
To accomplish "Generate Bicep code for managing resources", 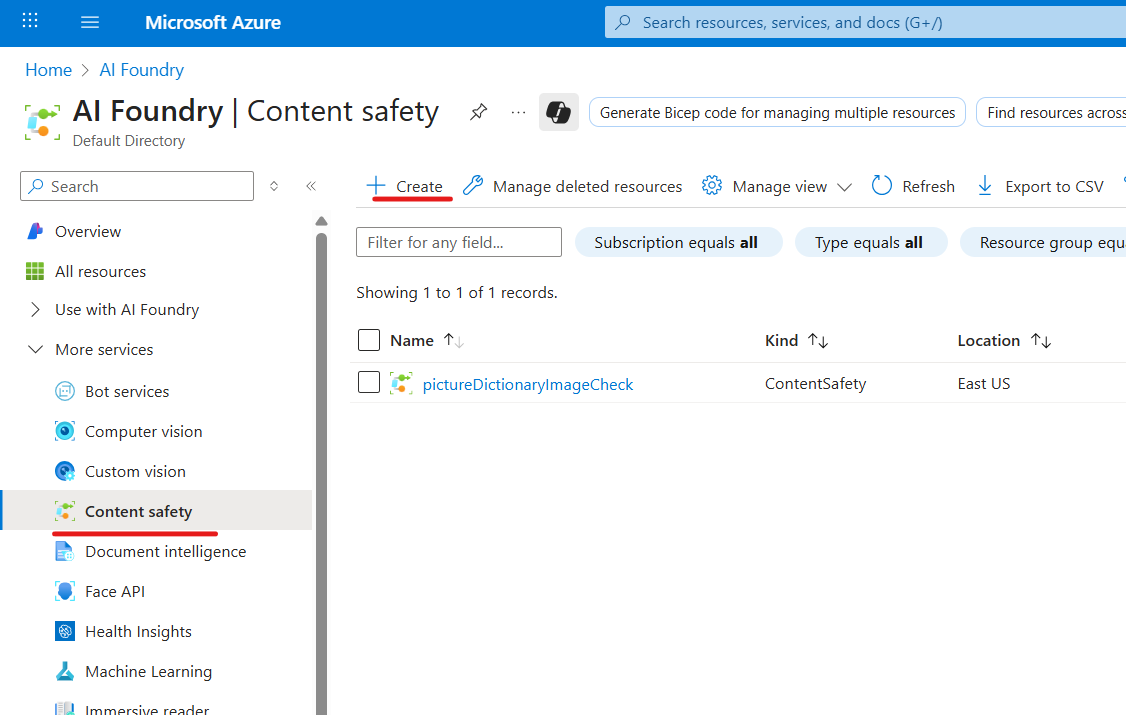I will [777, 113].
